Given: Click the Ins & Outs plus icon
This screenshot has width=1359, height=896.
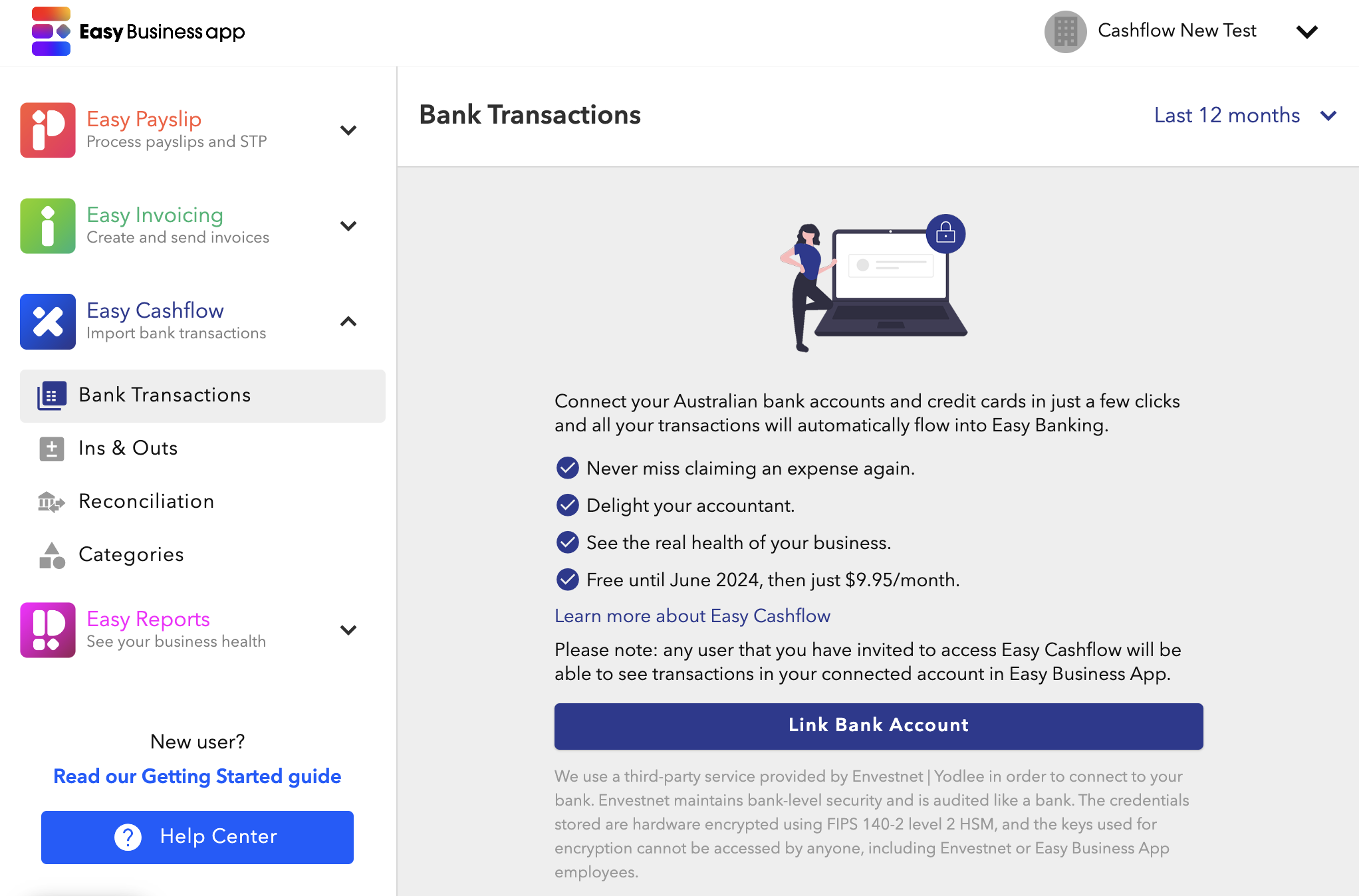Looking at the screenshot, I should click(51, 449).
